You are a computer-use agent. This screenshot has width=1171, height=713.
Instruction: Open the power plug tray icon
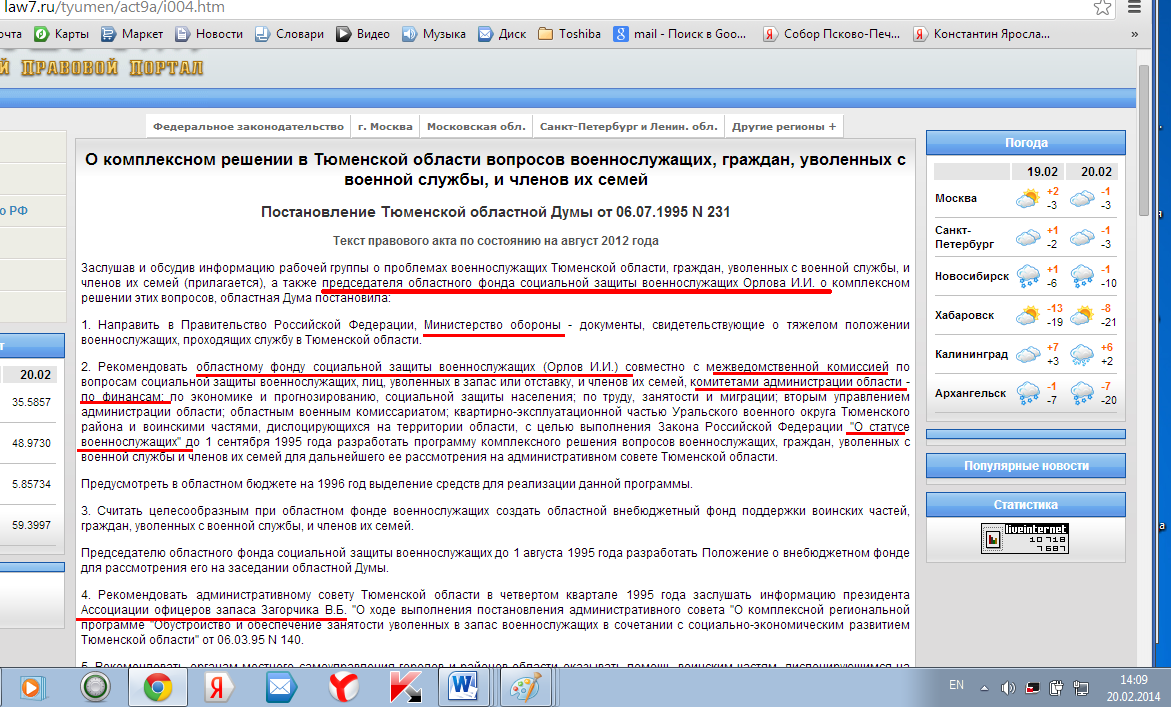(1056, 688)
